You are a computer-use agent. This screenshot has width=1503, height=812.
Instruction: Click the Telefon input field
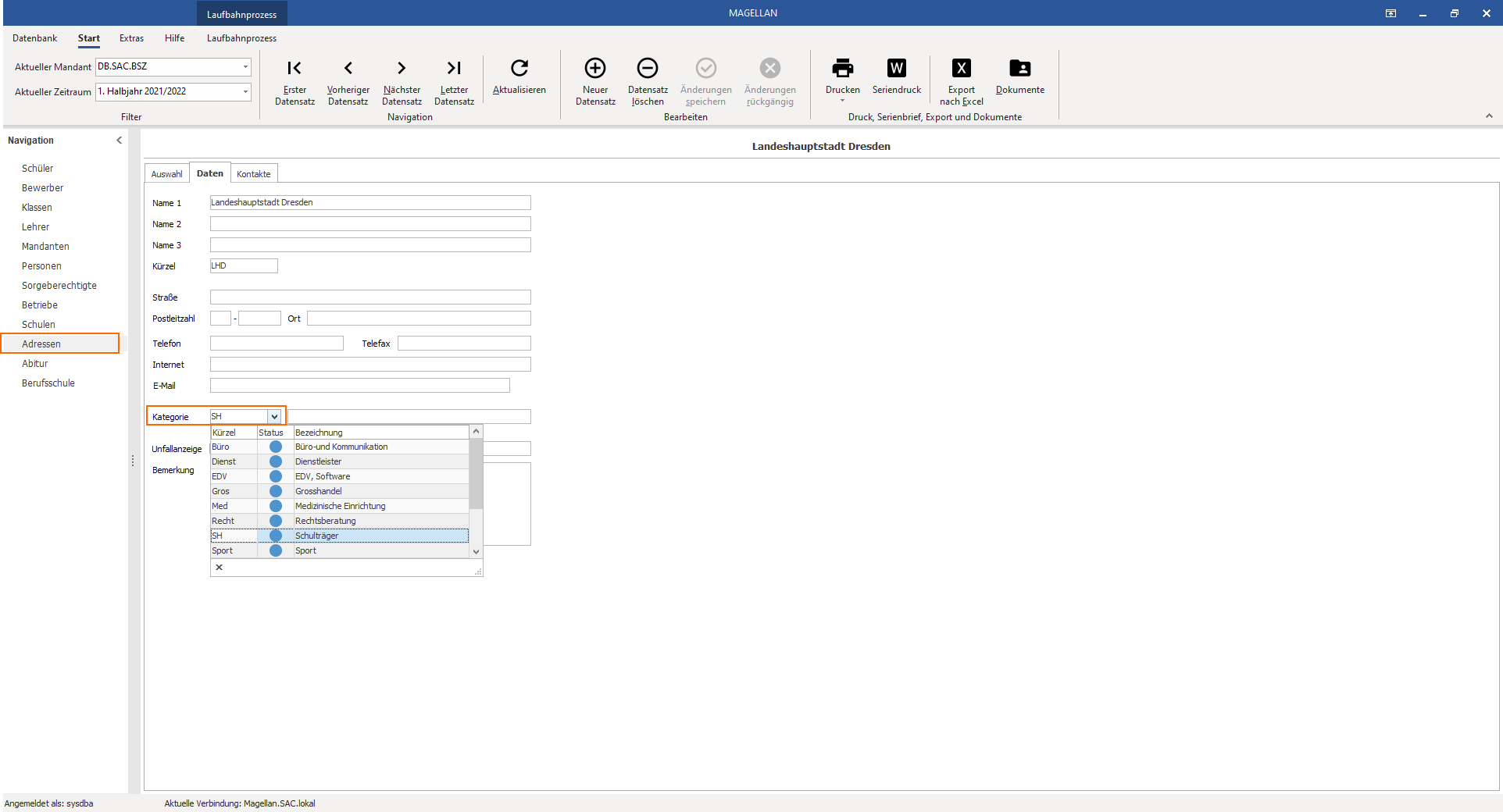tap(277, 344)
